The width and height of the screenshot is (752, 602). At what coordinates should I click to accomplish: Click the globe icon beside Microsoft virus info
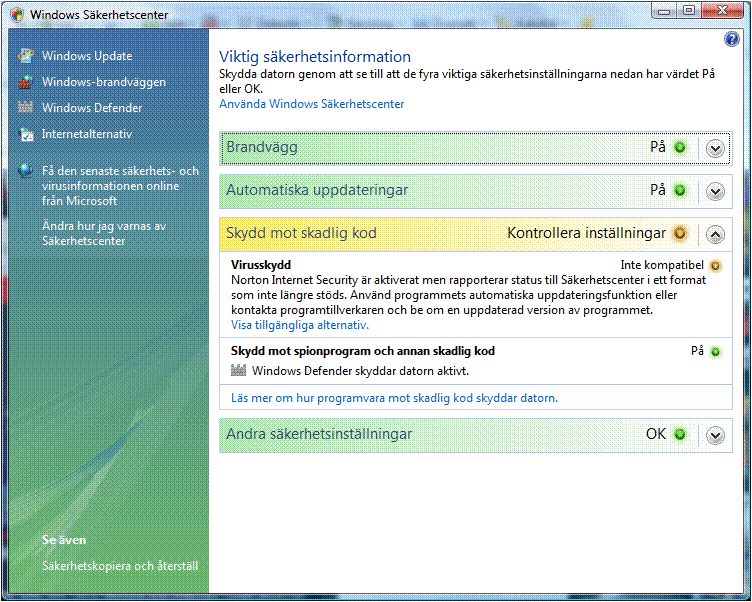tap(25, 171)
